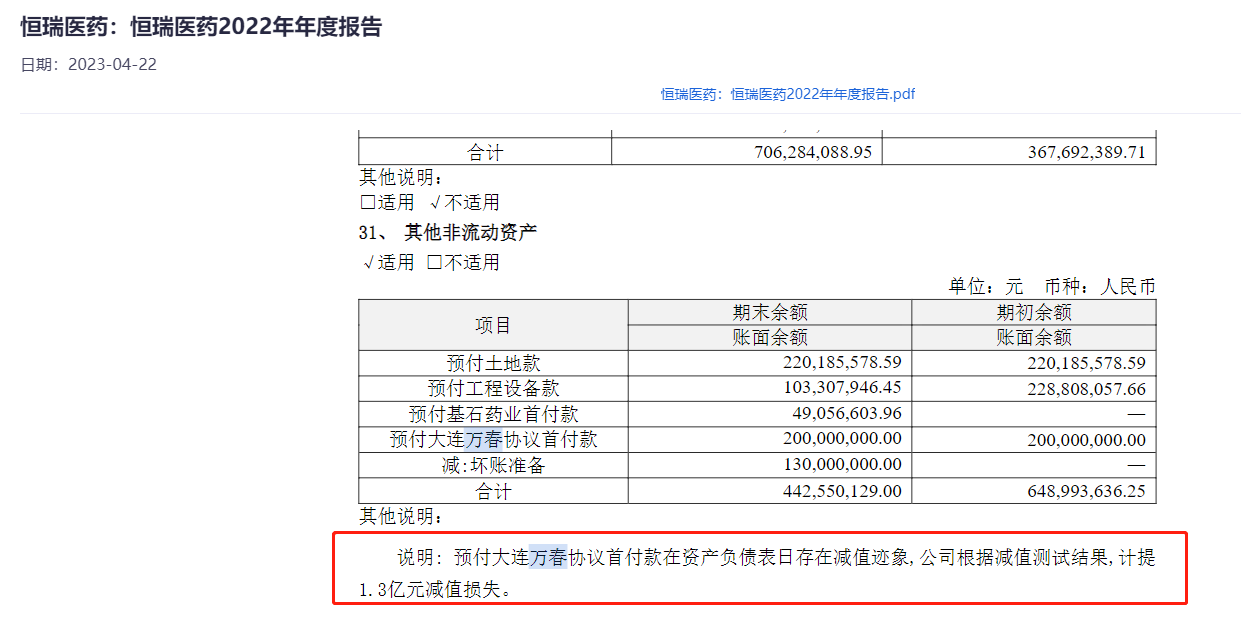The height and width of the screenshot is (617, 1241).
Task: Click the 1.3亿元减值损失 line
Action: tap(437, 589)
